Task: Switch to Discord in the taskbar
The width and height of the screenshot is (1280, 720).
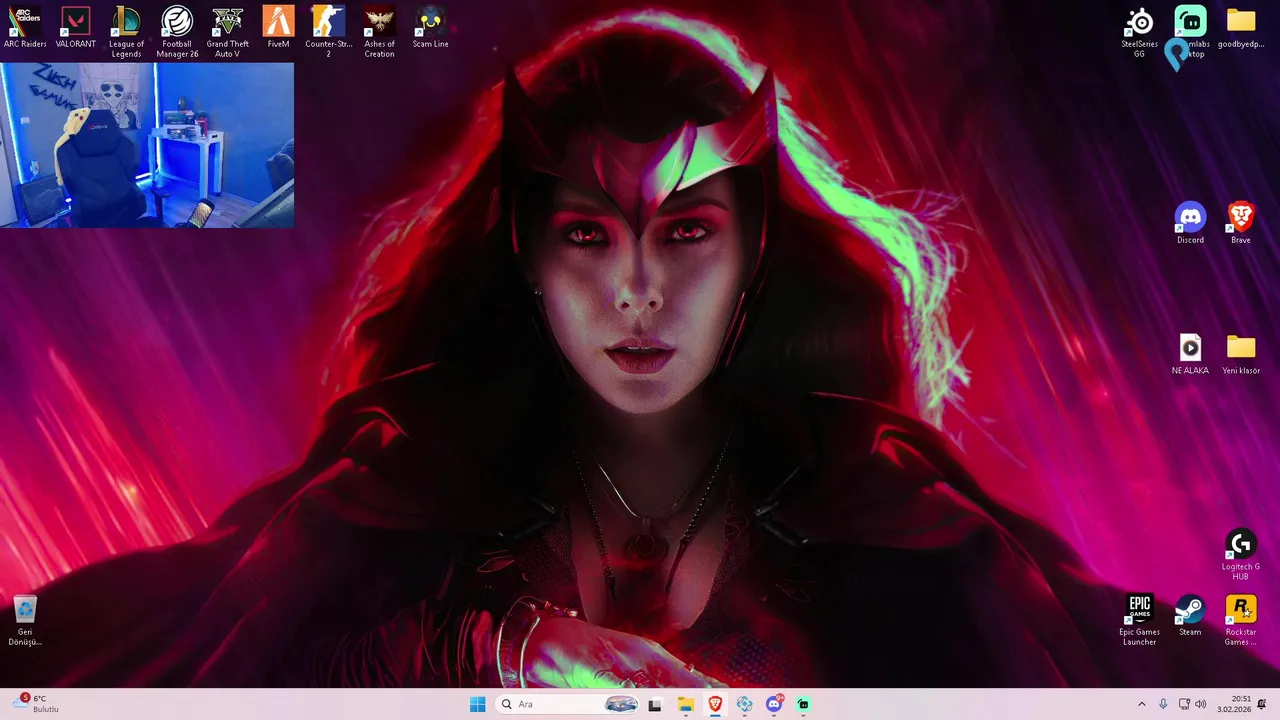Action: pos(774,704)
